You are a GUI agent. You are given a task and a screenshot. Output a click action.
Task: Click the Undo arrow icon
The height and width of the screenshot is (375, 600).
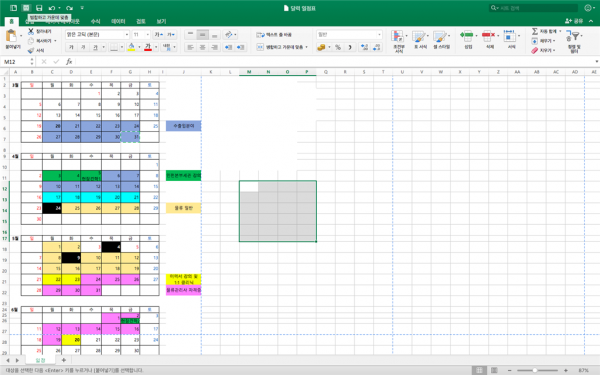pyautogui.click(x=52, y=8)
